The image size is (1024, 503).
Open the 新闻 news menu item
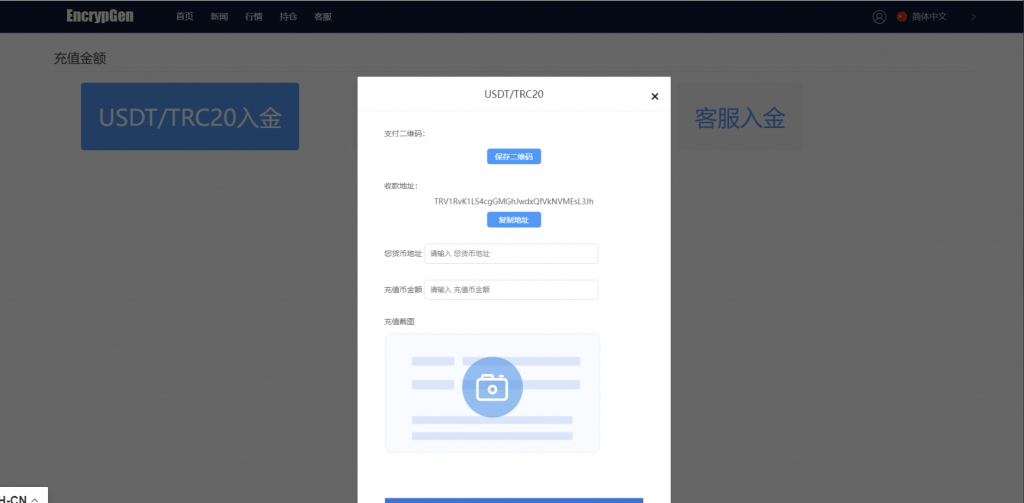219,17
